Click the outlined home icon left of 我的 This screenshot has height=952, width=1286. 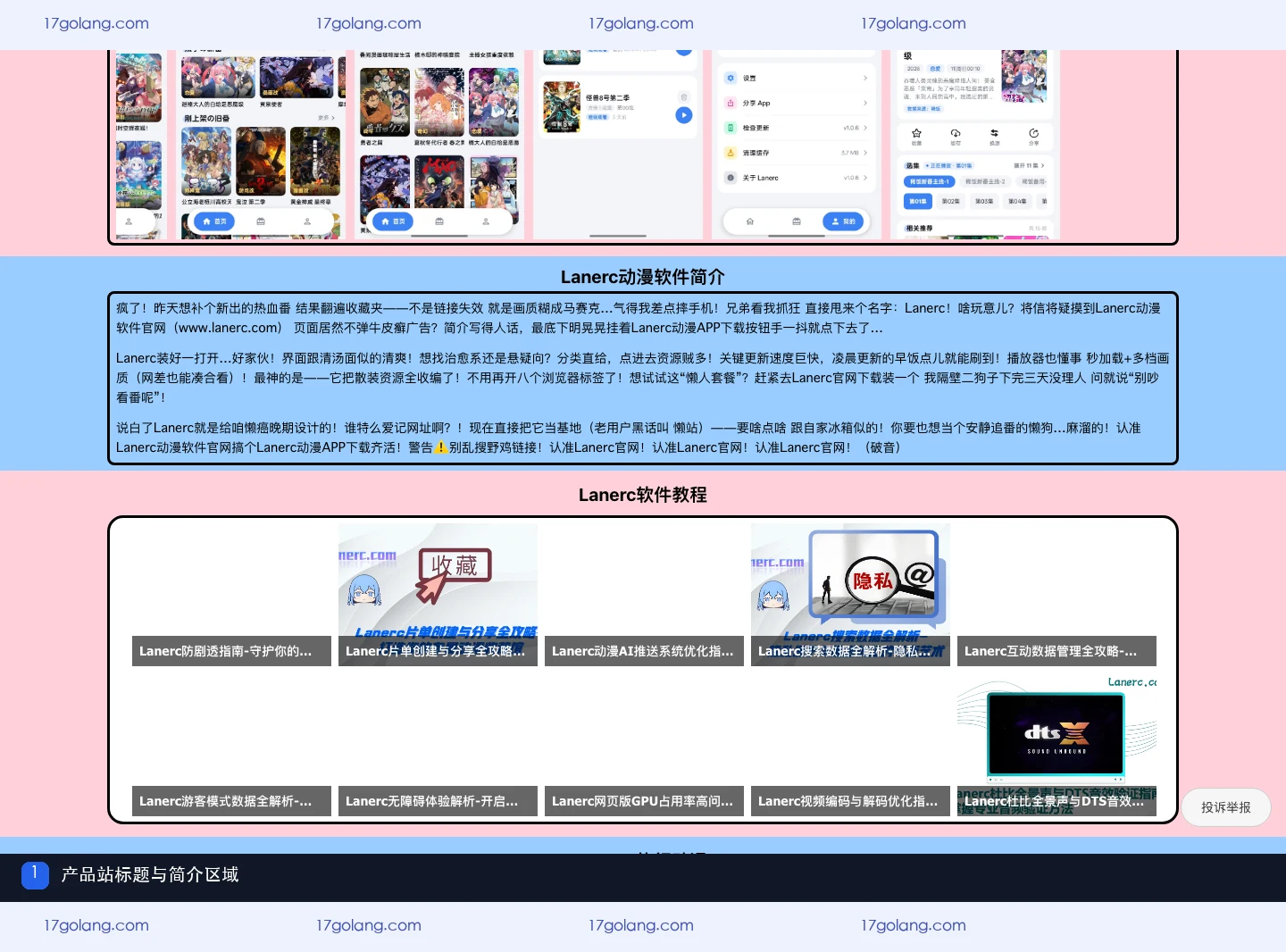click(750, 221)
